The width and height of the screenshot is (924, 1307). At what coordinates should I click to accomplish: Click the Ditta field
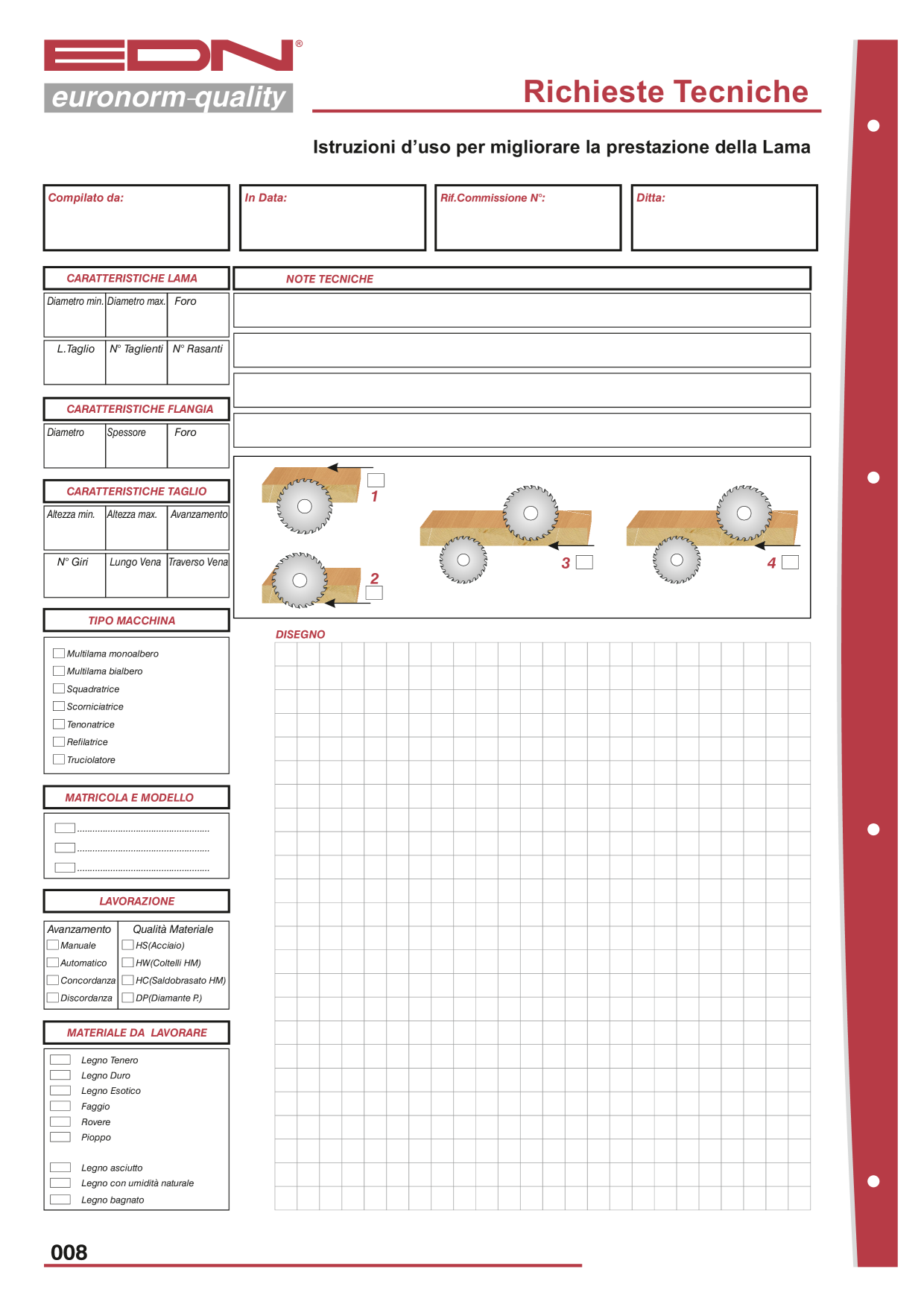(x=724, y=218)
